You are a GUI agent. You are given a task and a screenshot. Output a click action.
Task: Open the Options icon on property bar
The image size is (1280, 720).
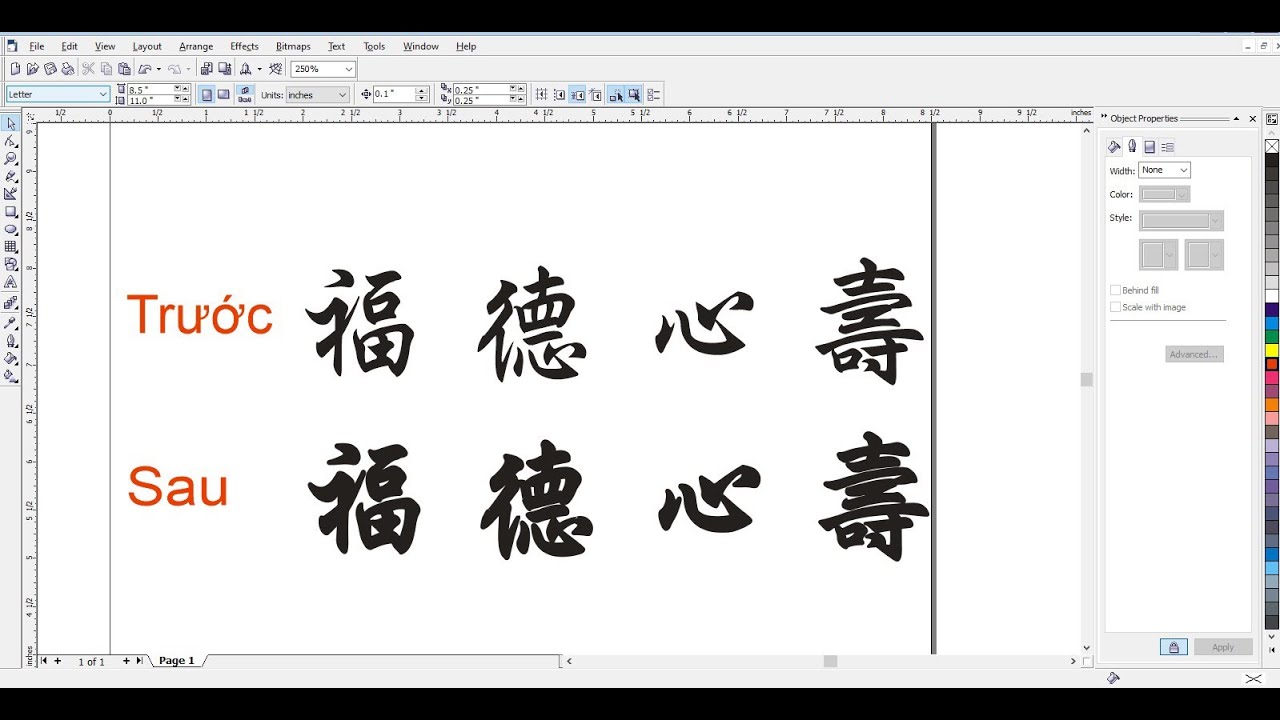654,95
